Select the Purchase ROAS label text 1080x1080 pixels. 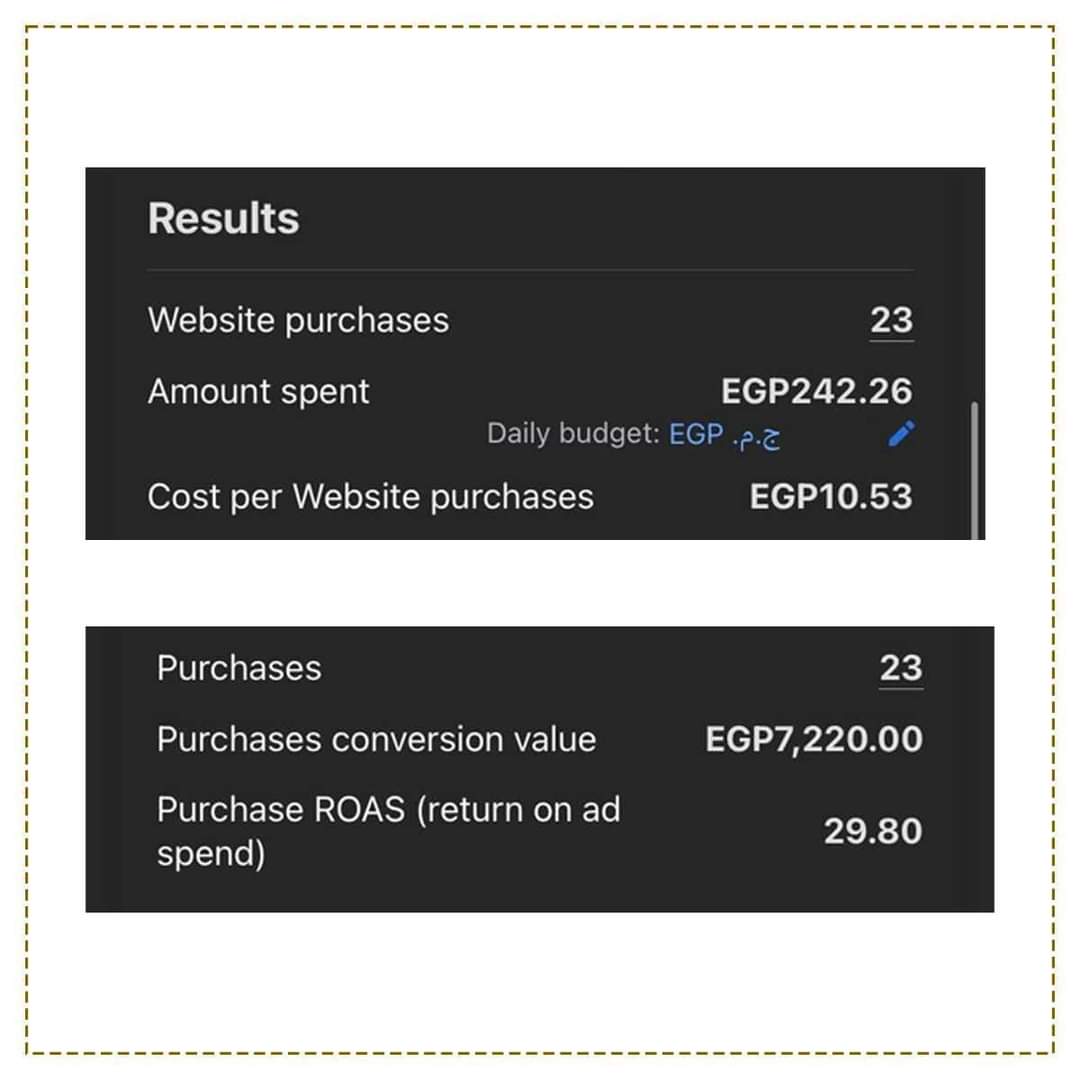[388, 831]
